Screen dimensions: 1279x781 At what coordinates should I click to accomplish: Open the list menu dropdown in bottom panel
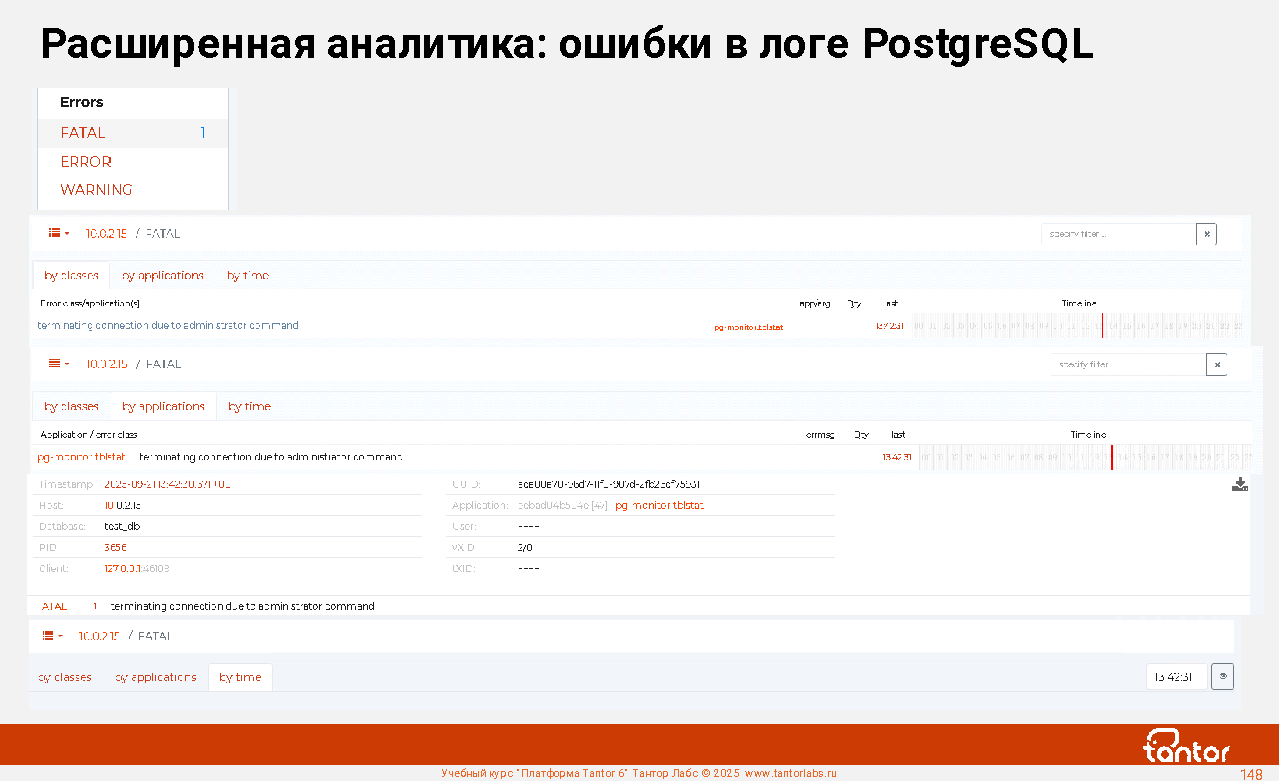pyautogui.click(x=52, y=636)
